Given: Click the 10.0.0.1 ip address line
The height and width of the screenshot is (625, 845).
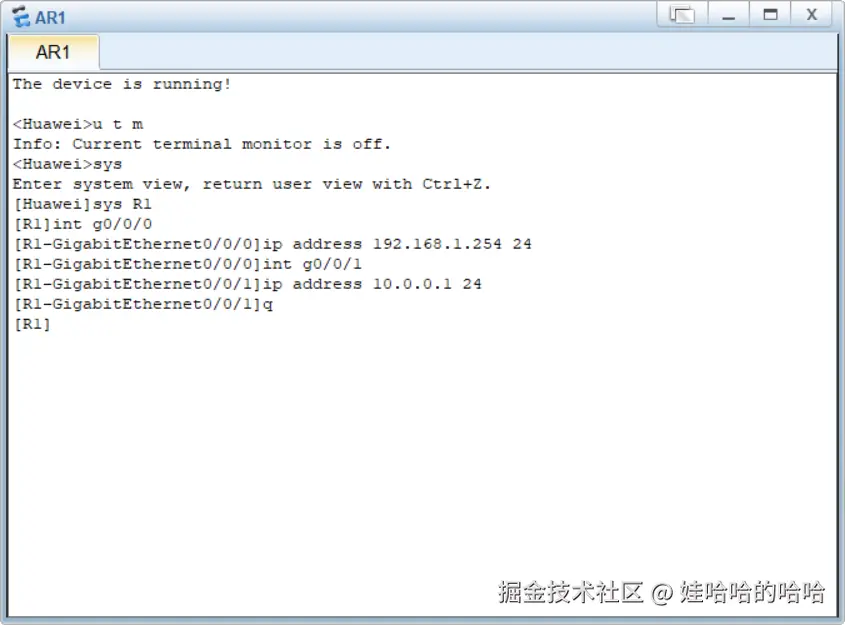Looking at the screenshot, I should [248, 283].
